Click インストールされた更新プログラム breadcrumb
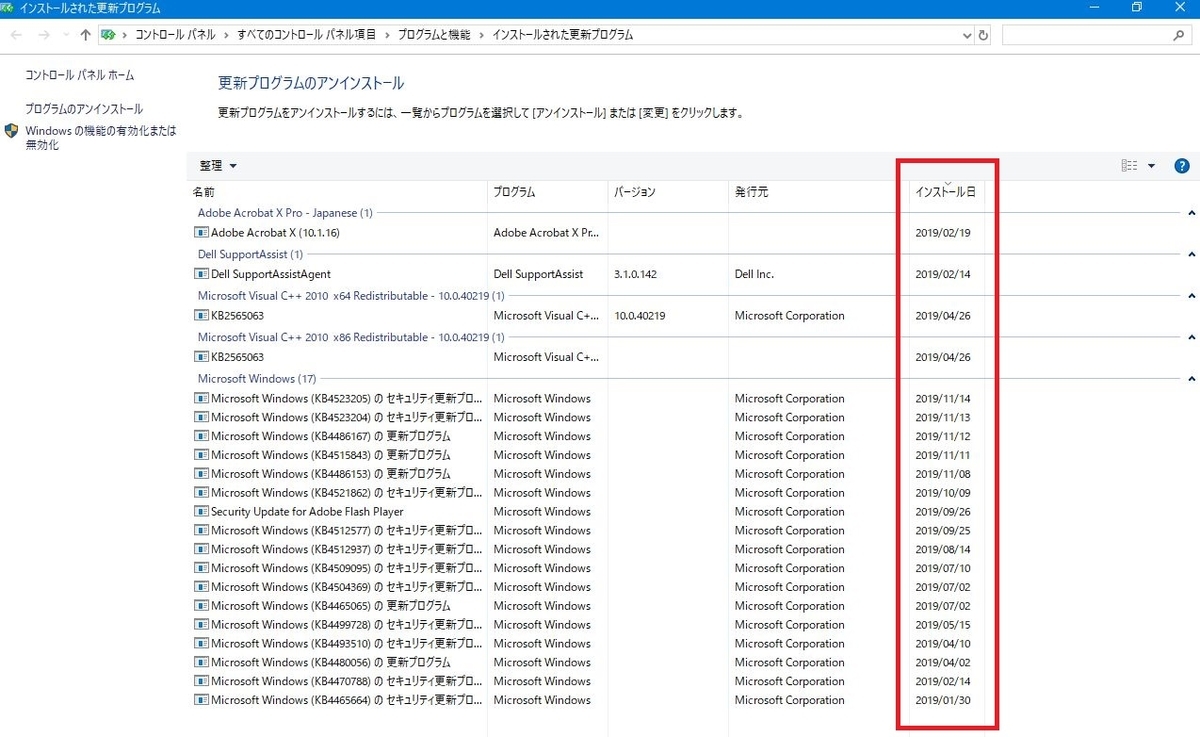 pyautogui.click(x=562, y=35)
